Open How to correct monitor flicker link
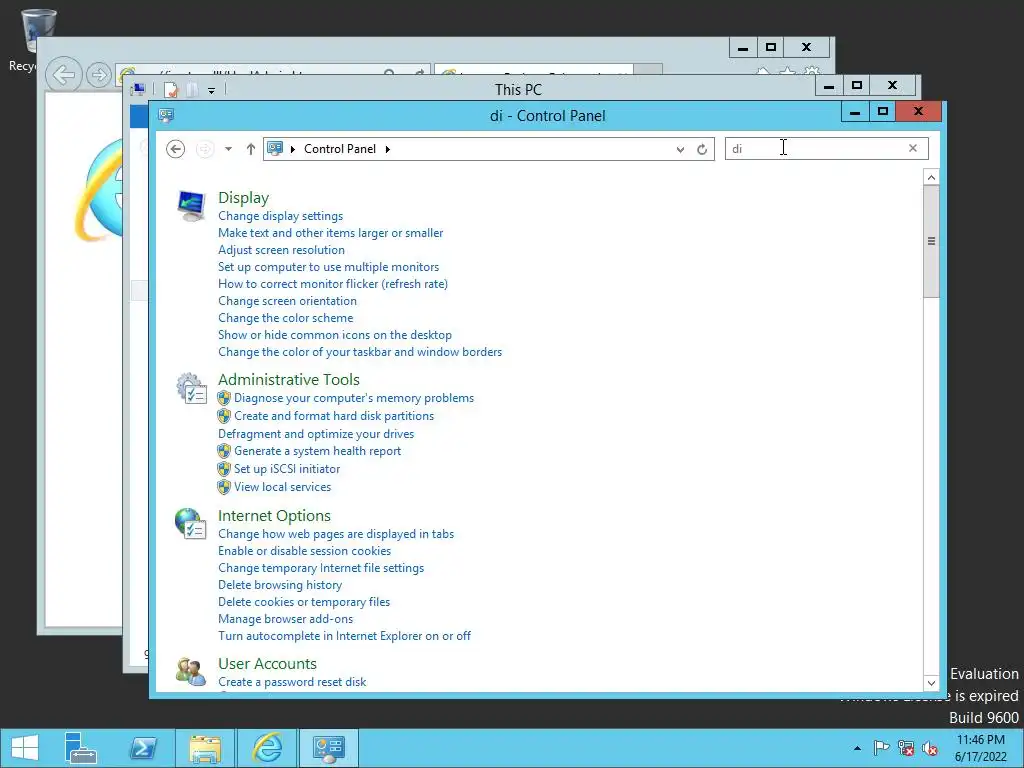The width and height of the screenshot is (1024, 768). [333, 284]
